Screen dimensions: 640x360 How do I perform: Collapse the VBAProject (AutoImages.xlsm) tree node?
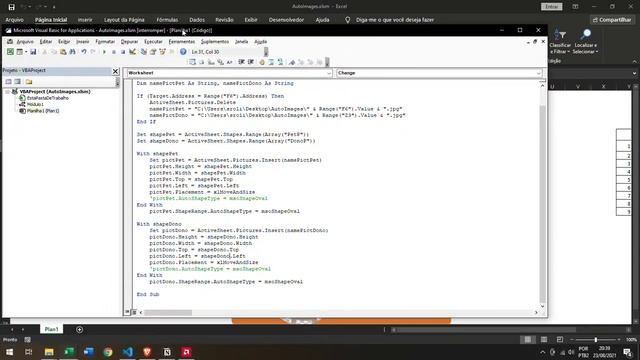[x=7, y=91]
